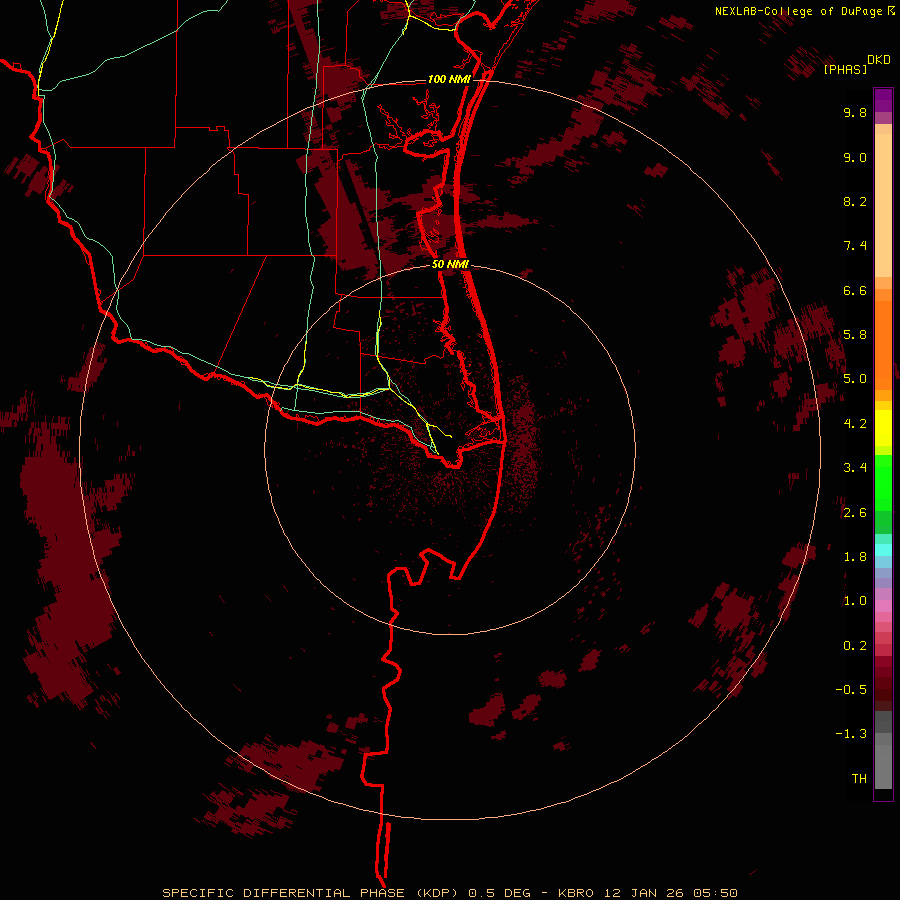Pick the cyan segment beside the 1.8 value

coord(883,550)
